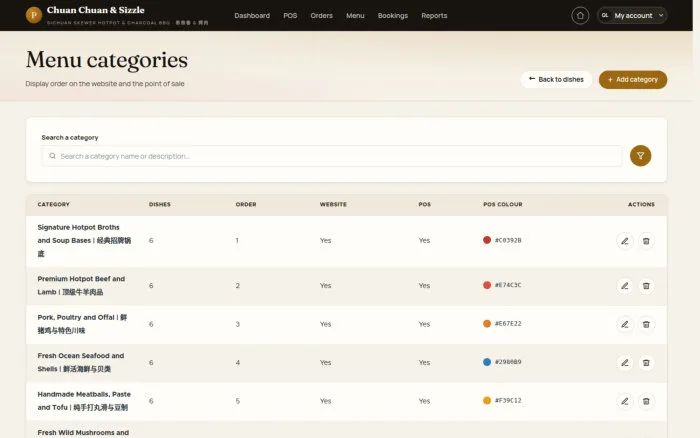Click the blue Seafood colour swatch
This screenshot has height=438, width=700.
point(487,362)
